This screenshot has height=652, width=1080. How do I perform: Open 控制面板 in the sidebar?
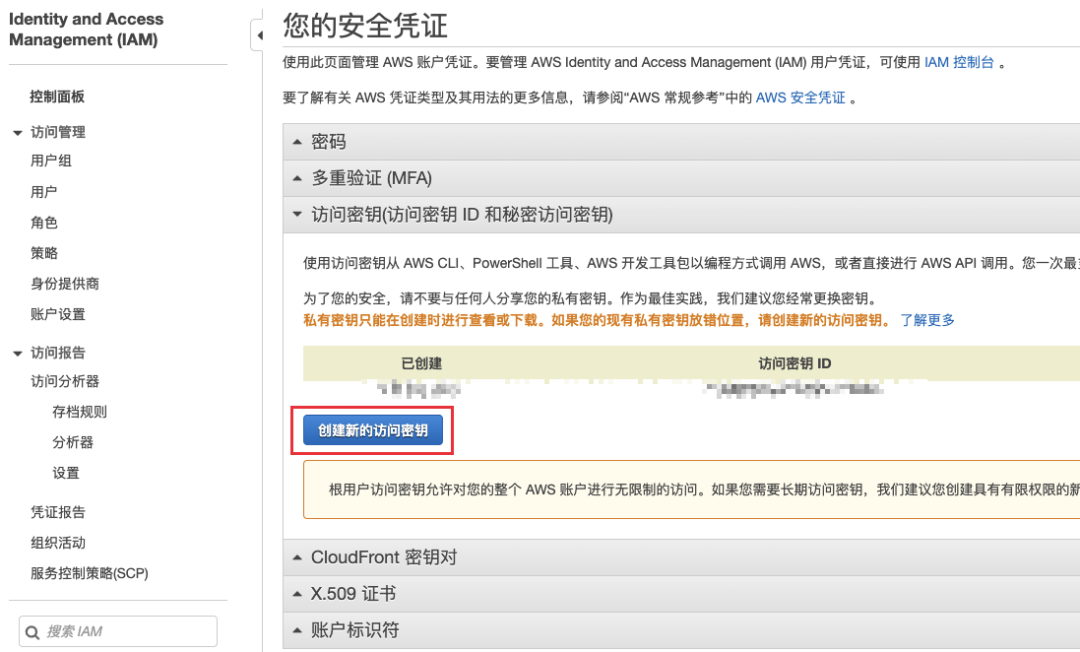(x=57, y=96)
